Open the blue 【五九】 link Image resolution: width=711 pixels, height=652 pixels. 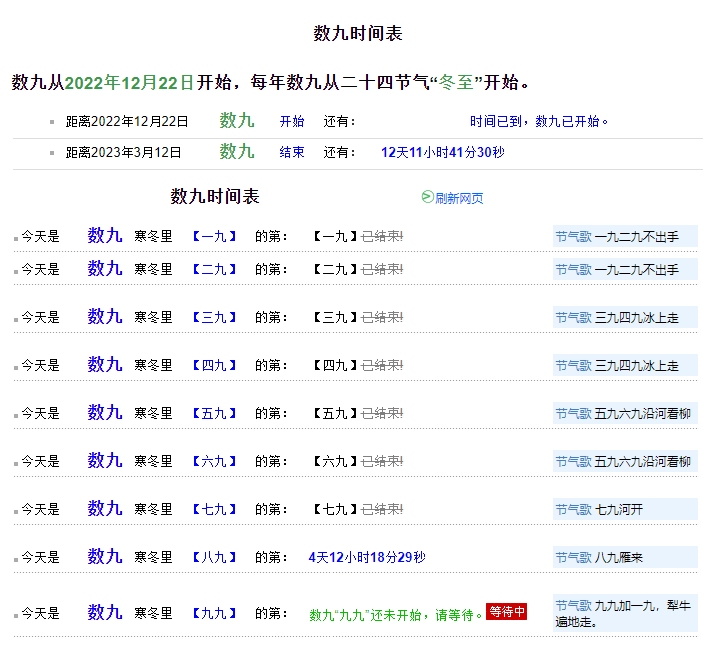(x=214, y=414)
